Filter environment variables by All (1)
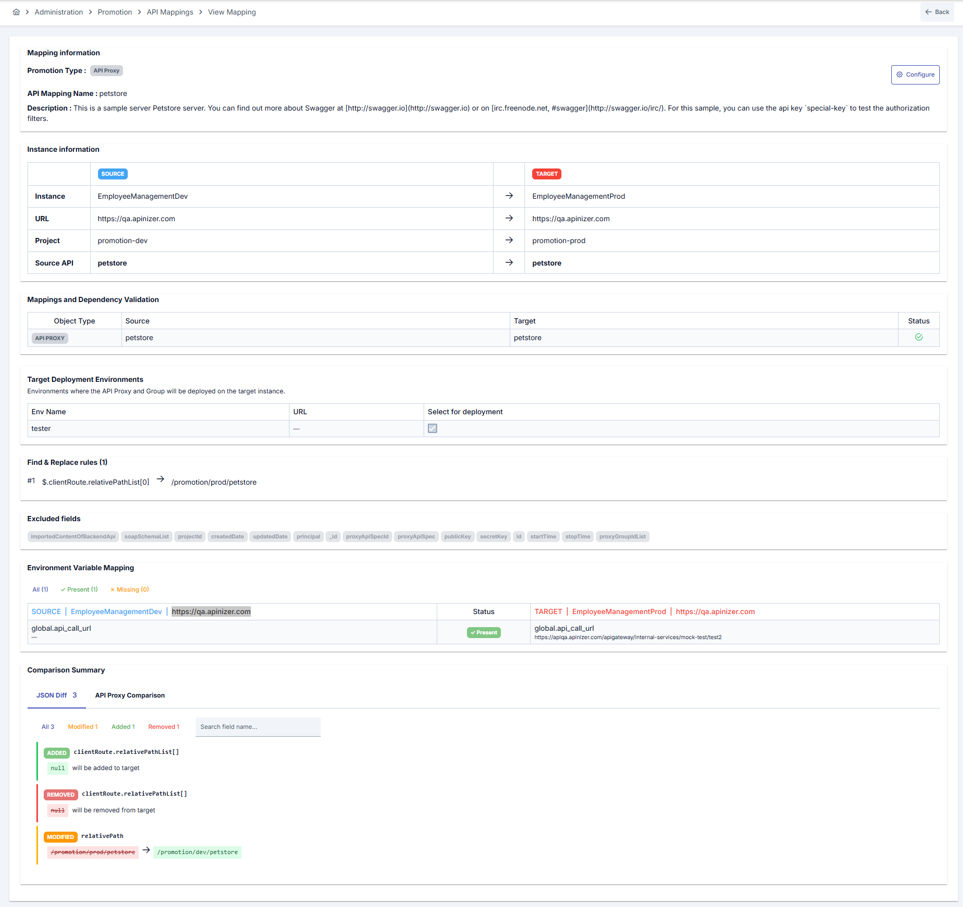The height and width of the screenshot is (907, 963). (x=40, y=590)
